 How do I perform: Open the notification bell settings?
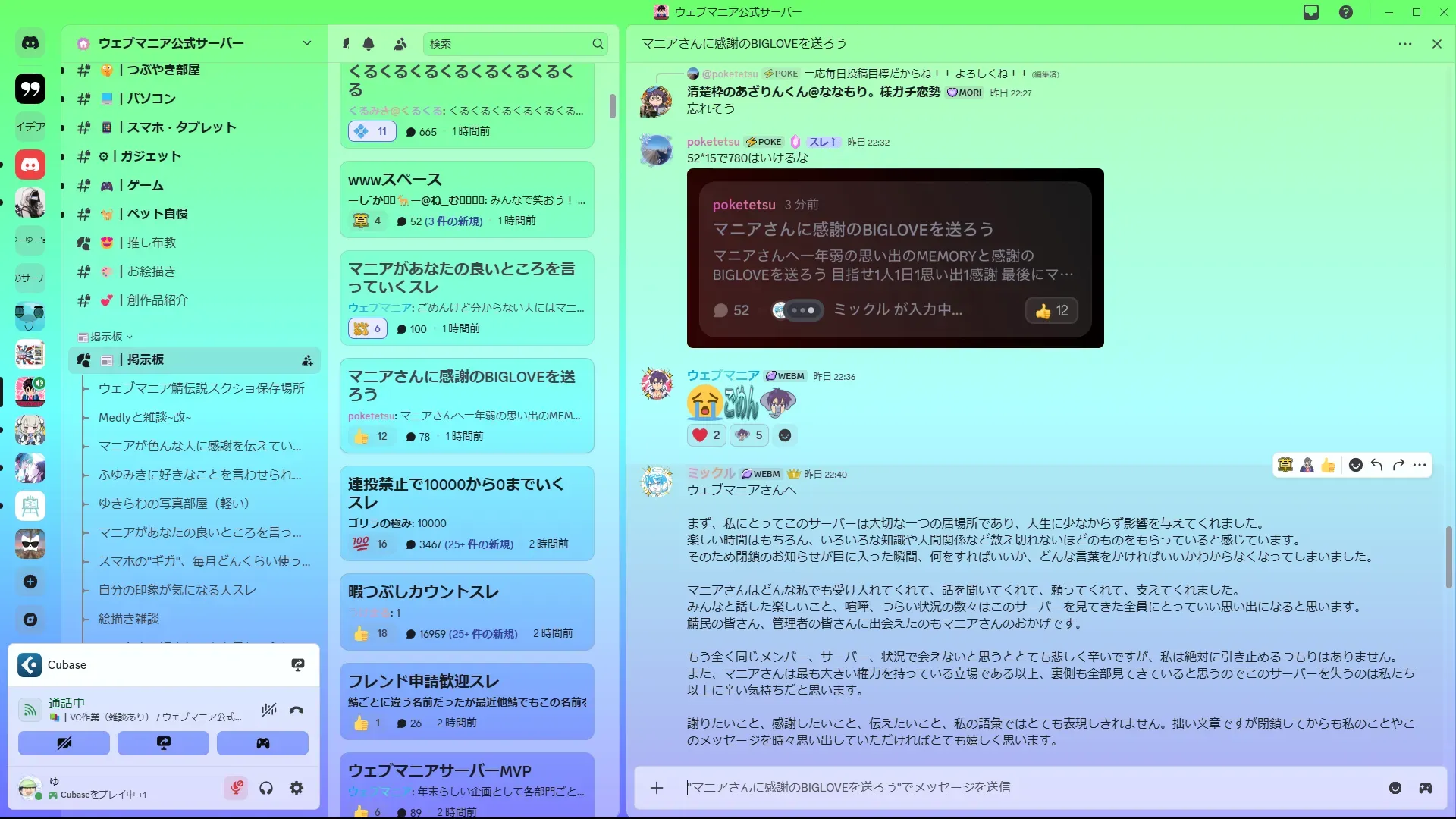click(x=369, y=44)
